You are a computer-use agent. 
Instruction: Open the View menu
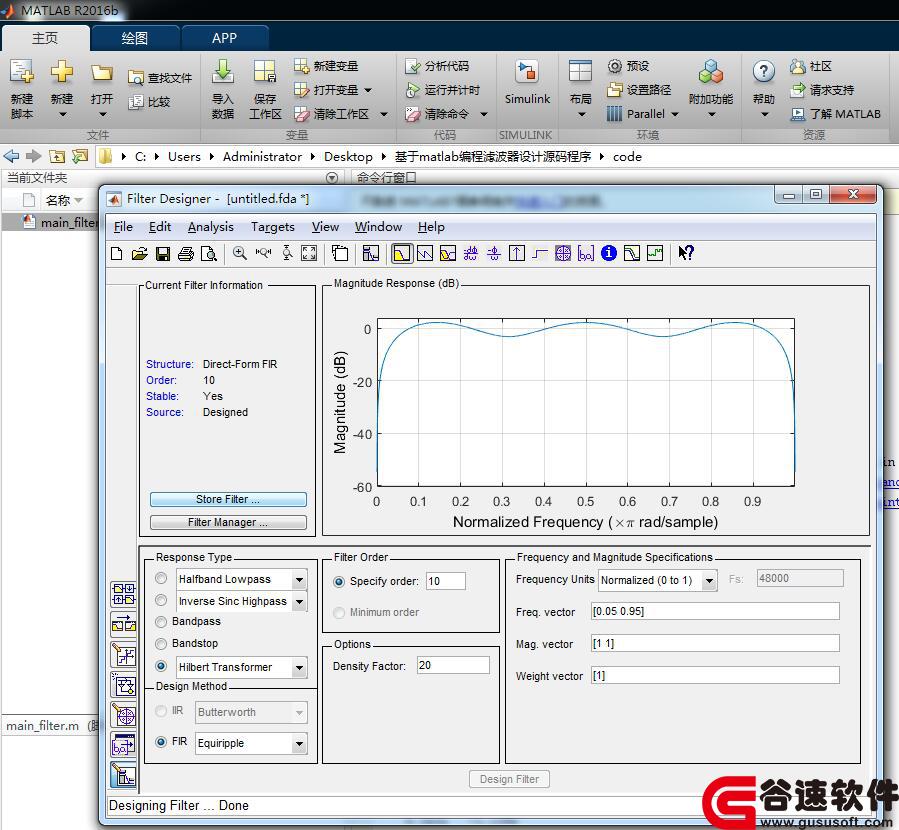[x=325, y=227]
